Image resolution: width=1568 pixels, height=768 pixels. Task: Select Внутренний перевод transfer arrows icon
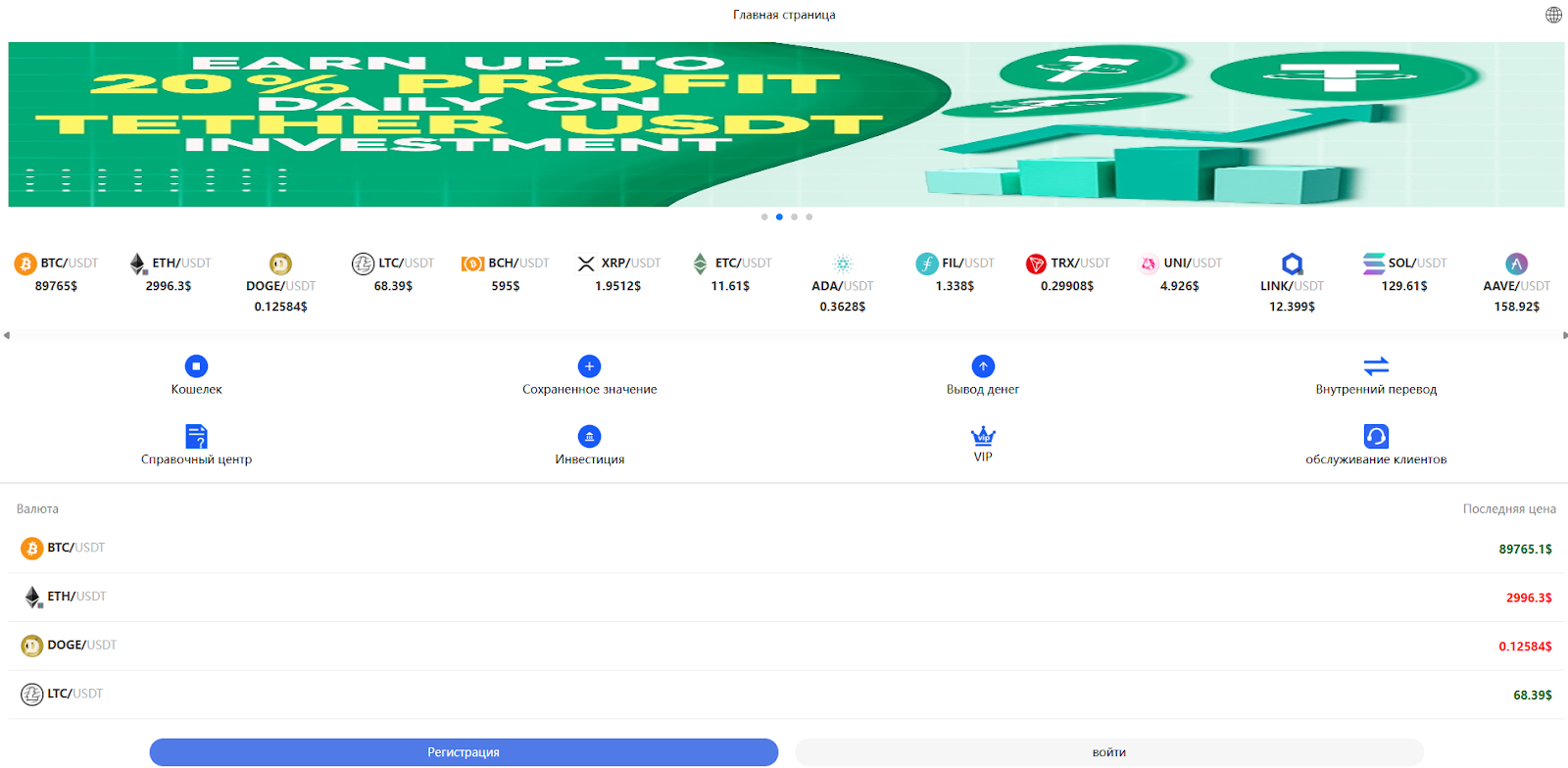click(1376, 366)
